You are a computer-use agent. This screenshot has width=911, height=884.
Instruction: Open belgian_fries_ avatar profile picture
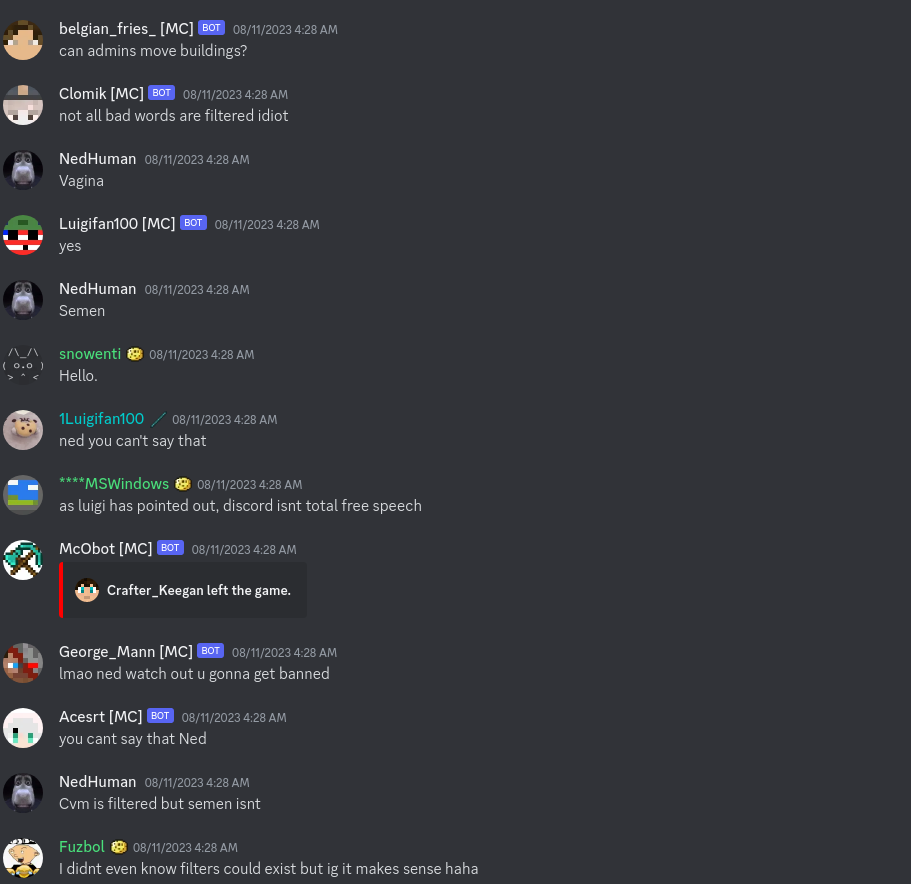pyautogui.click(x=23, y=40)
